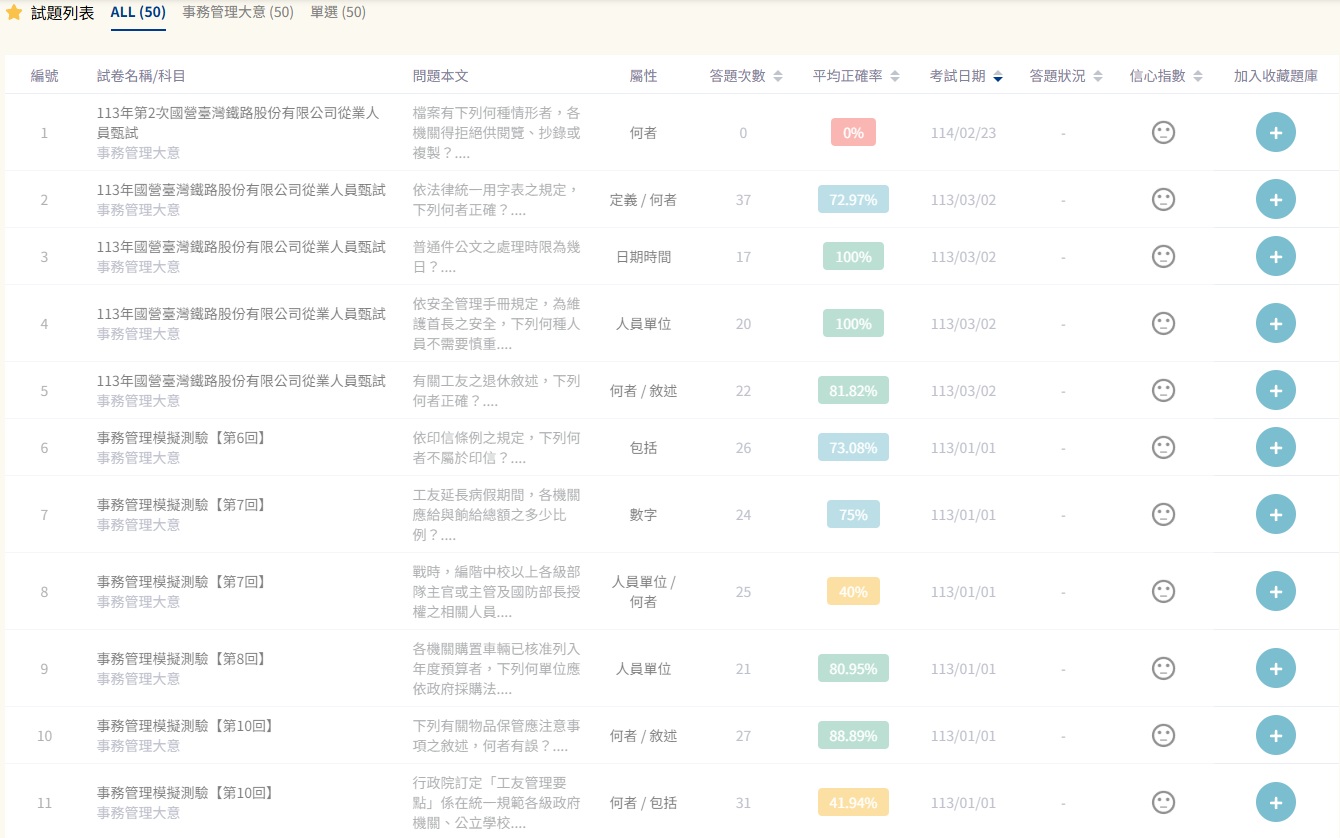Image resolution: width=1340 pixels, height=838 pixels.
Task: Add question 11 to the collection with the plus button
Action: pyautogui.click(x=1275, y=802)
